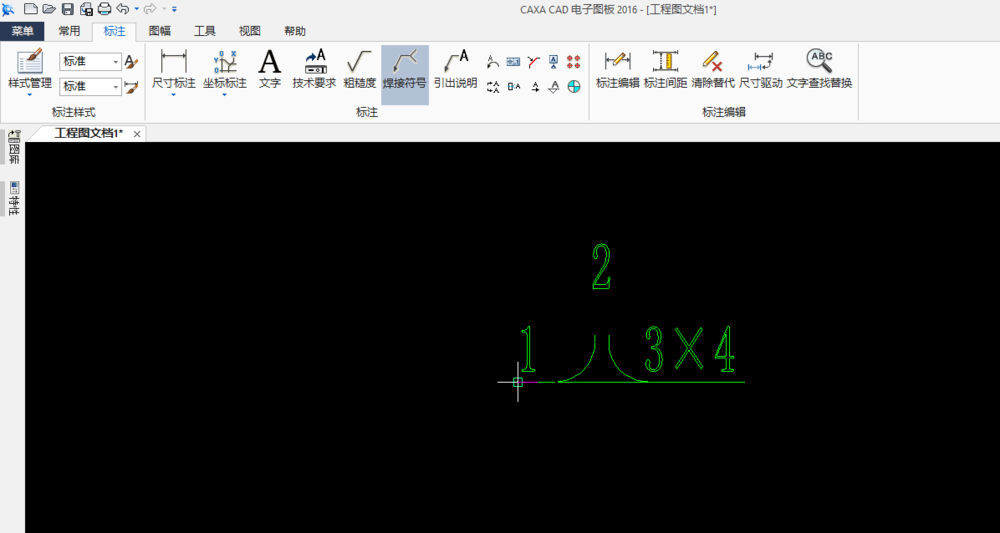Open 样式管理 style manager
1000x533 pixels.
click(x=30, y=68)
